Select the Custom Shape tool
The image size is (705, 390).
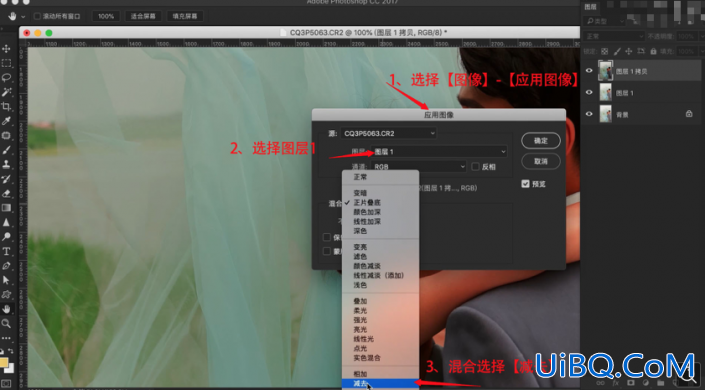[6, 295]
